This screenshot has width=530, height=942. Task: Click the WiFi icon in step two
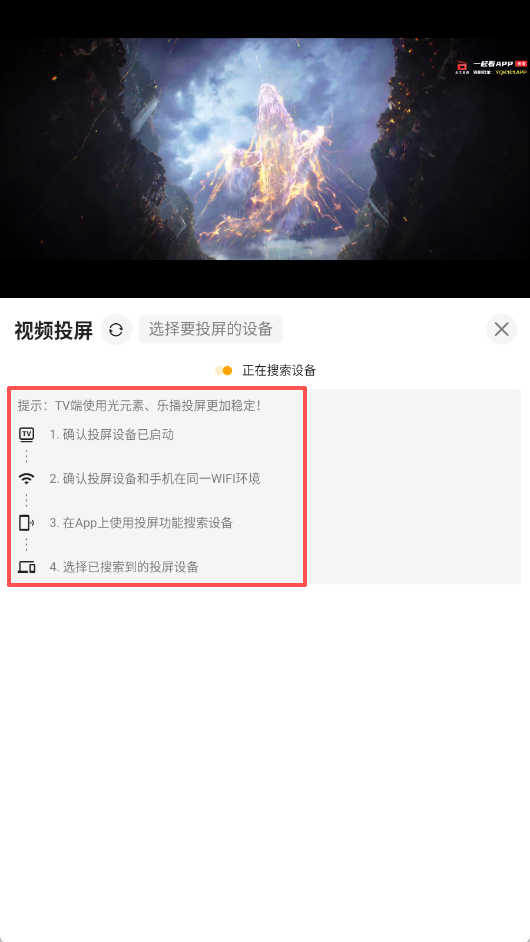tap(26, 479)
